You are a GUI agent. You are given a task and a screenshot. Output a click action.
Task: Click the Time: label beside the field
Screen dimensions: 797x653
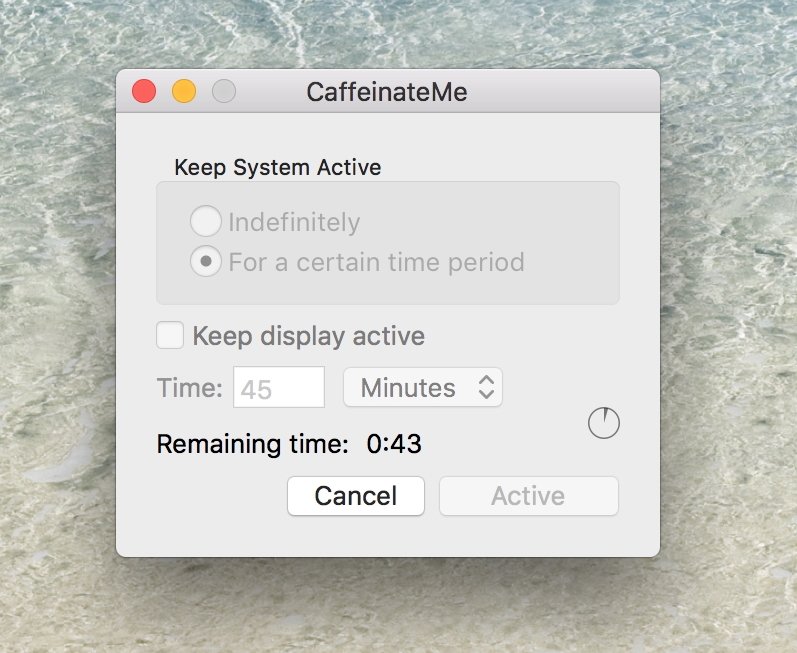(x=190, y=388)
